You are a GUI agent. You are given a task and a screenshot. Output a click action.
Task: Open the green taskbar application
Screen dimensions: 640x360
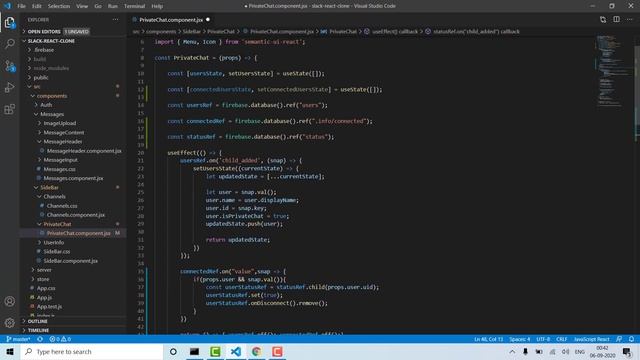coord(215,352)
